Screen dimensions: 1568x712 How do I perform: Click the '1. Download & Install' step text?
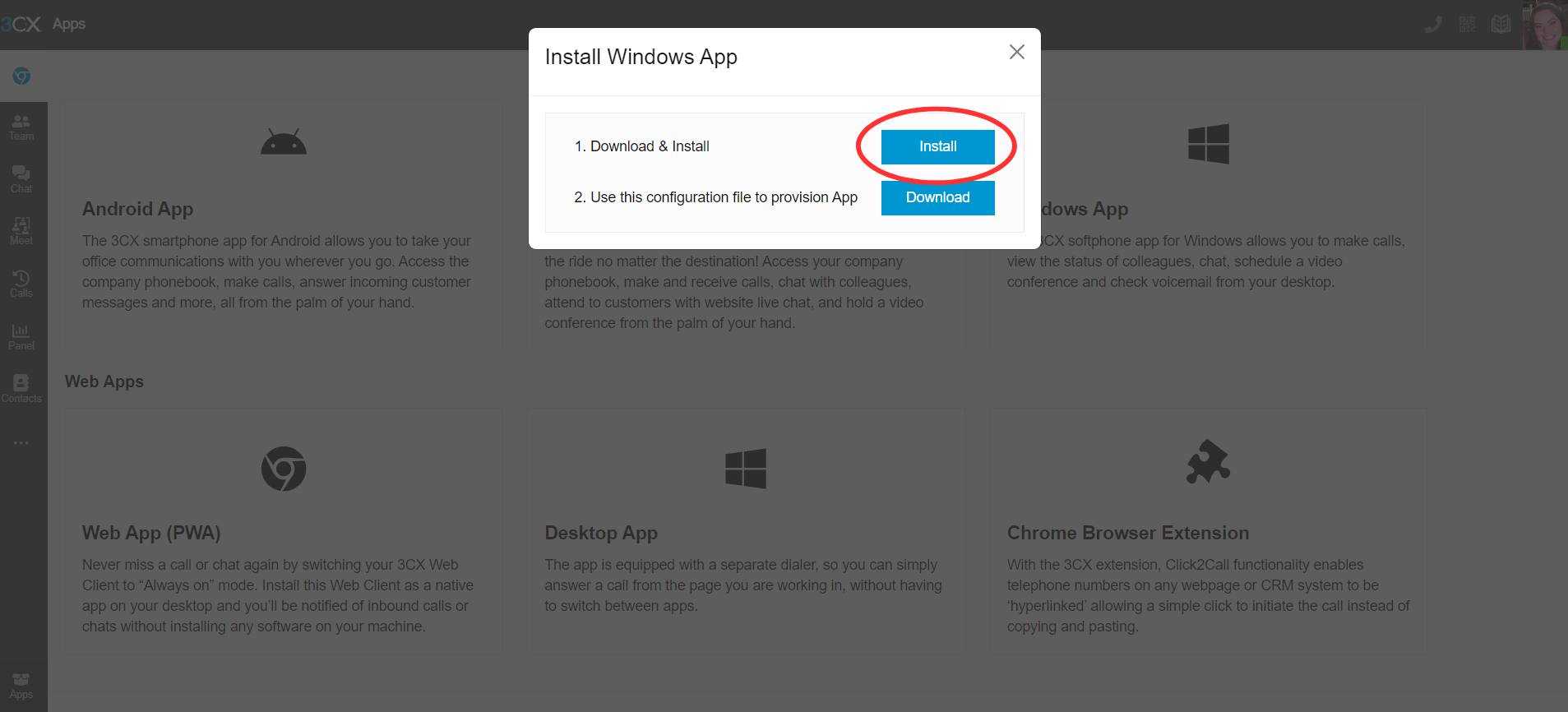(642, 146)
